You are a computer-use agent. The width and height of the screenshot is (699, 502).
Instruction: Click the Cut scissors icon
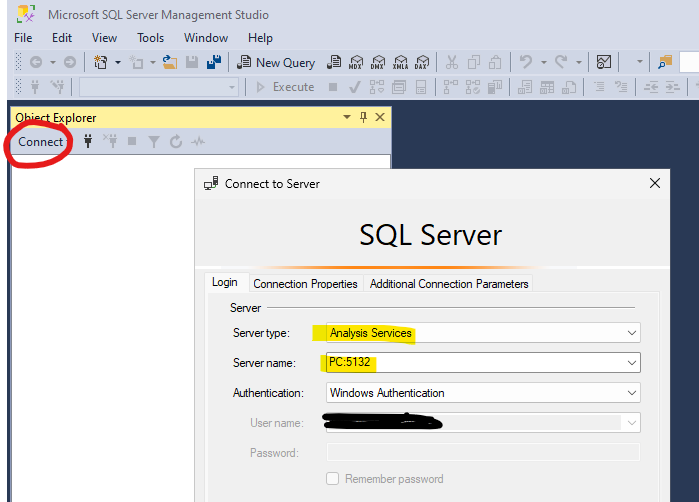pos(452,62)
